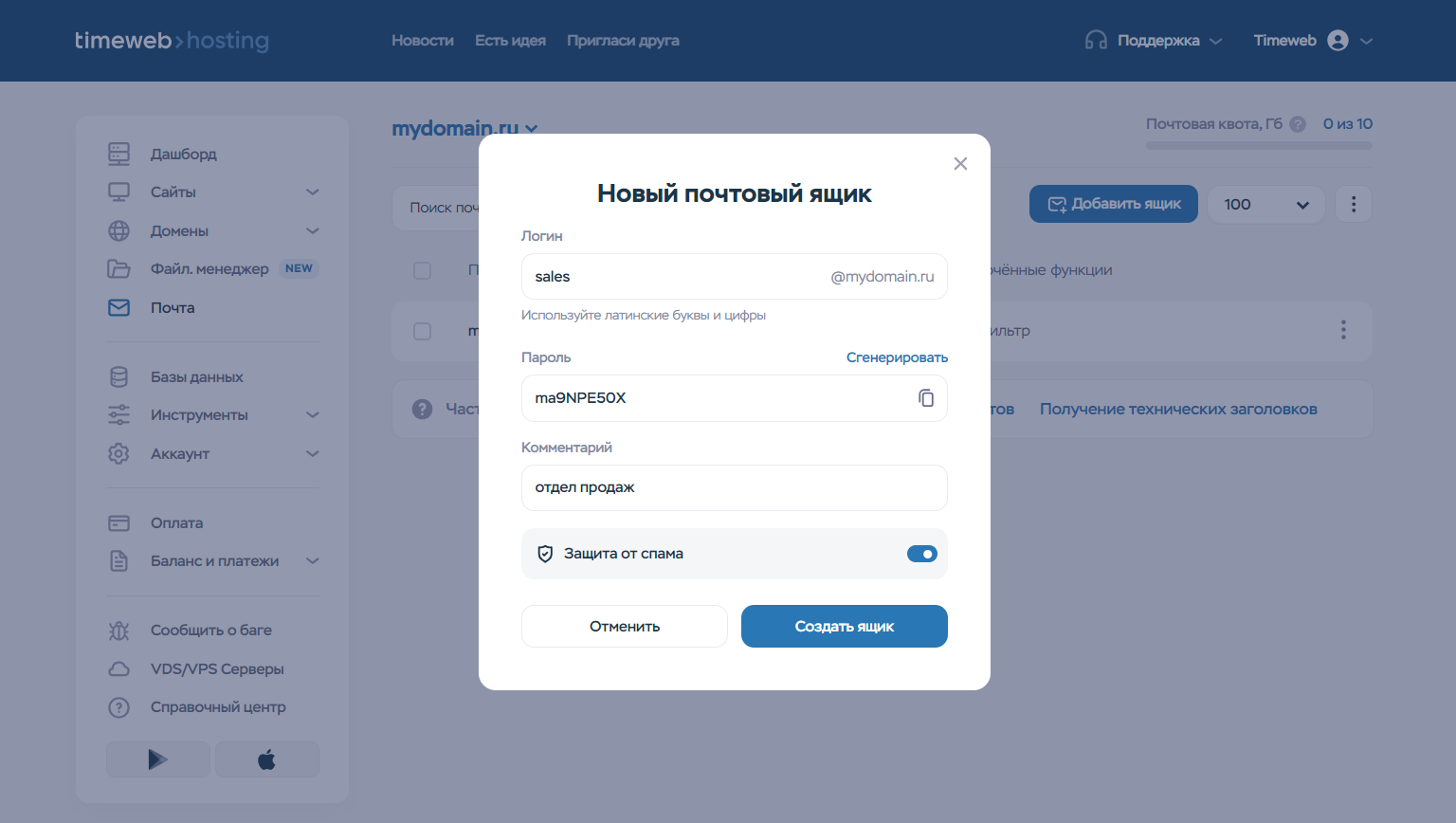The height and width of the screenshot is (823, 1456).
Task: Close the new mailbox dialog
Action: tap(960, 164)
